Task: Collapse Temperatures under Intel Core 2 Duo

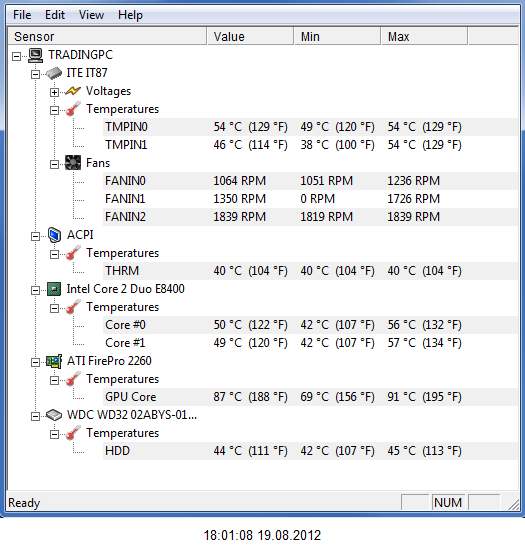Action: tap(54, 308)
